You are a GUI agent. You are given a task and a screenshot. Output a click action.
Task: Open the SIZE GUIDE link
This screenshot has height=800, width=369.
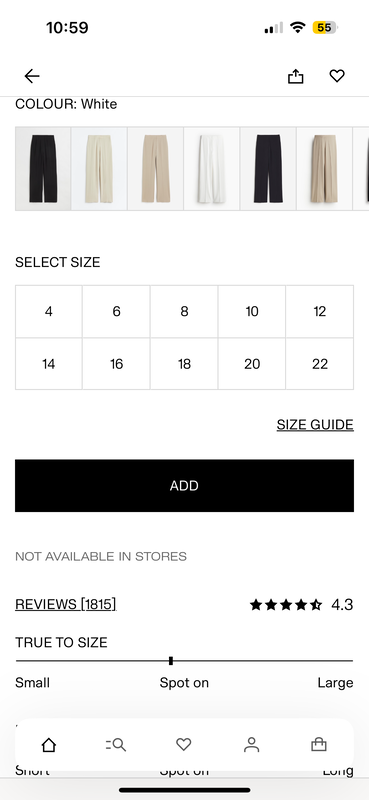tap(315, 424)
